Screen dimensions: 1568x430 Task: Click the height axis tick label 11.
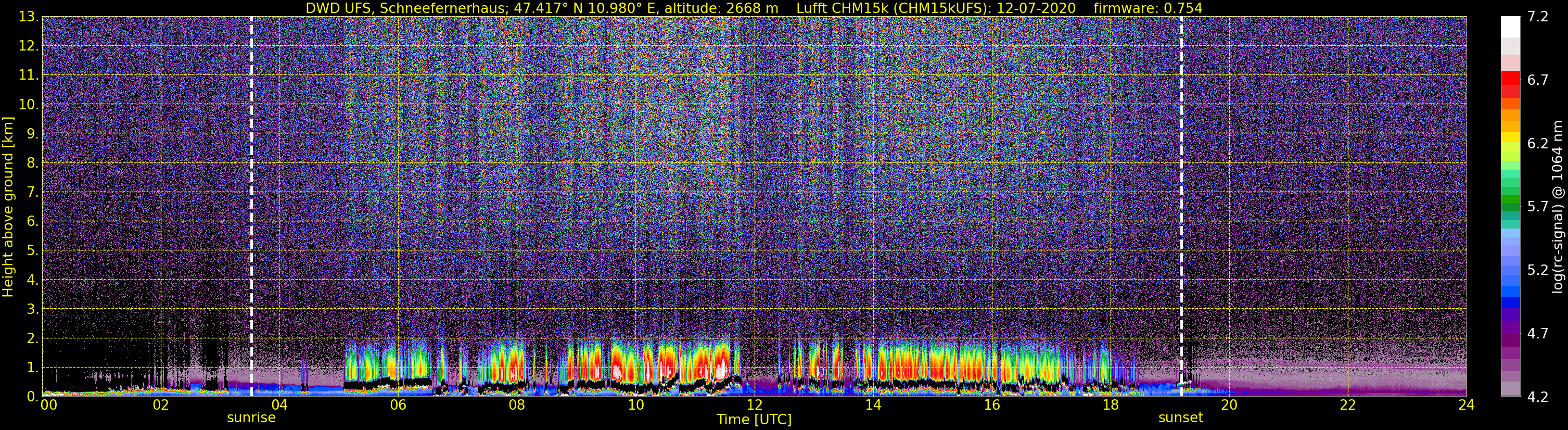pyautogui.click(x=29, y=75)
